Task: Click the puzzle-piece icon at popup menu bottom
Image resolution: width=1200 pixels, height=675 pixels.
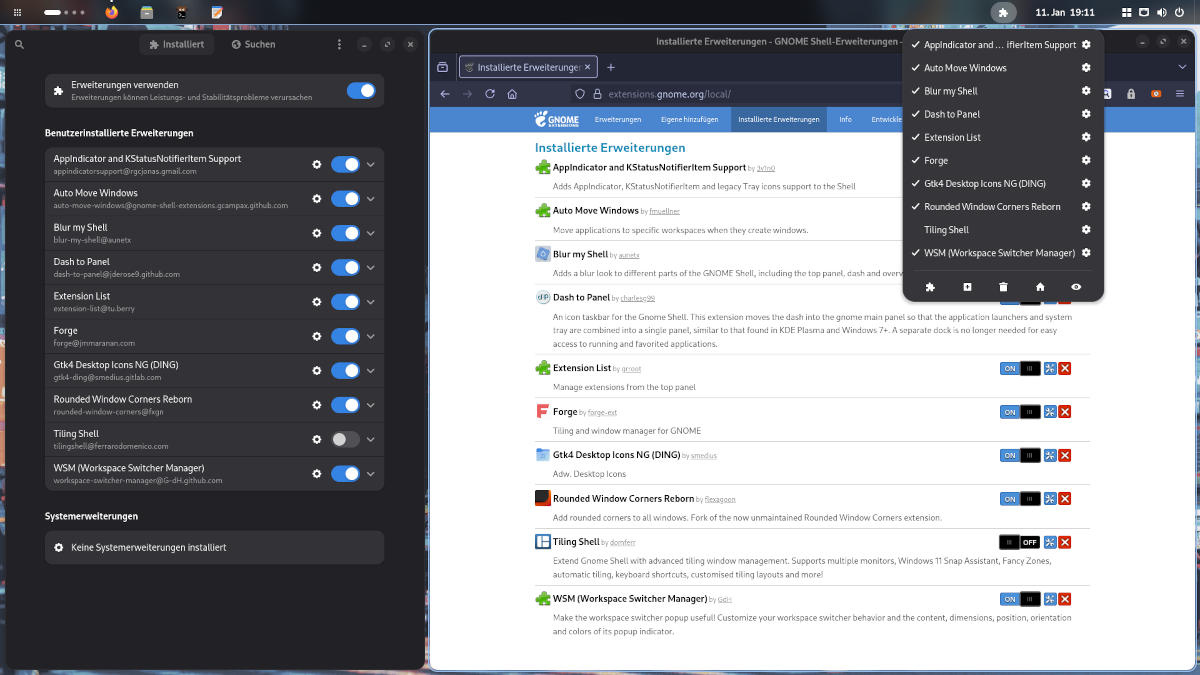Action: point(930,287)
